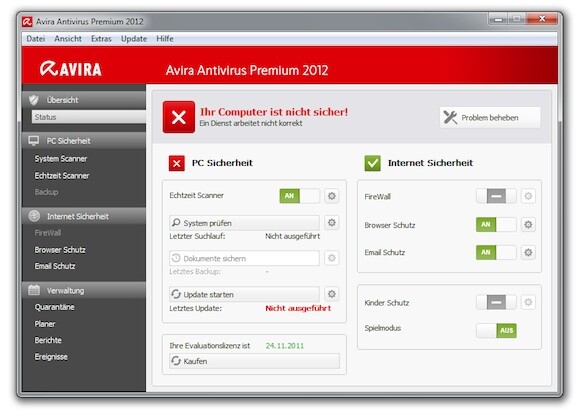Open Berichte in the sidebar
This screenshot has width=580, height=411.
tap(48, 340)
